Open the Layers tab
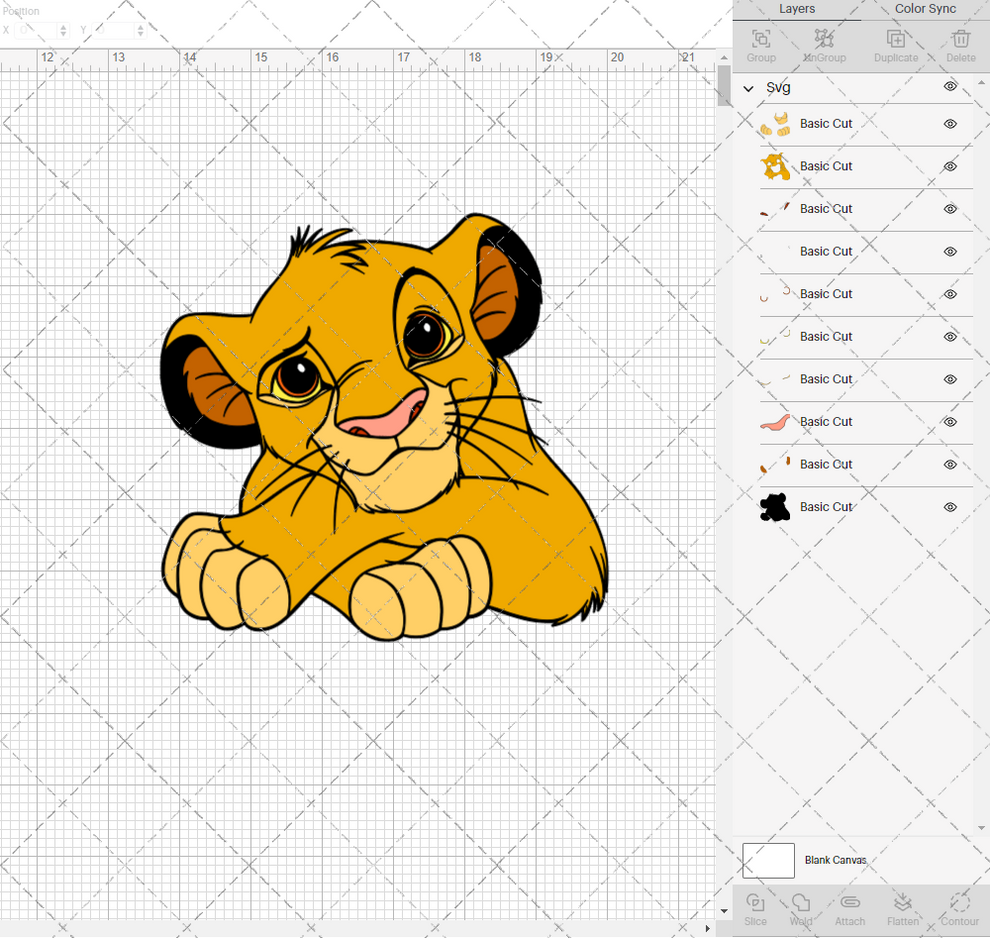 (797, 9)
